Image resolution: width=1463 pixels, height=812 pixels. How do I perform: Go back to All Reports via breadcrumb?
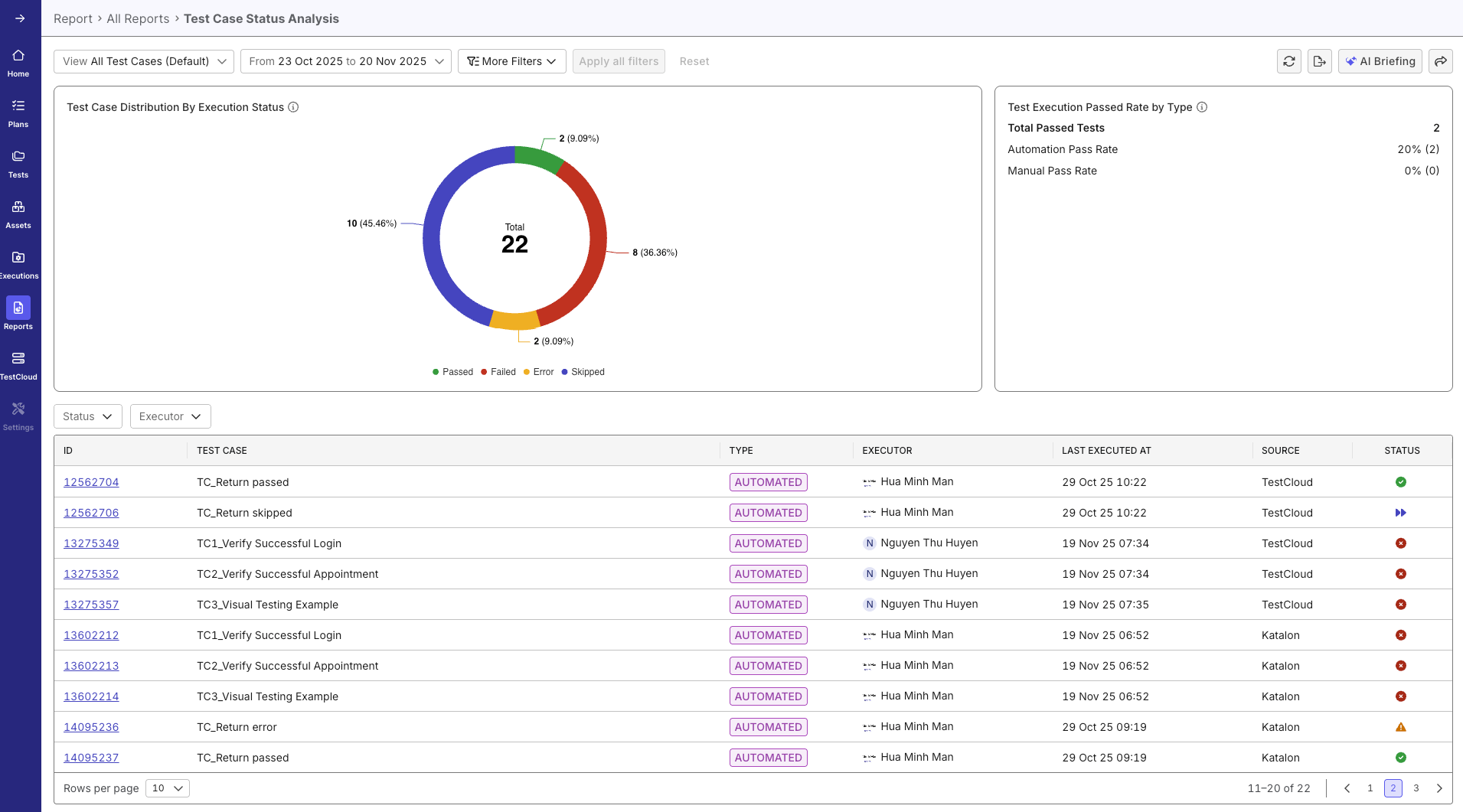[x=138, y=18]
